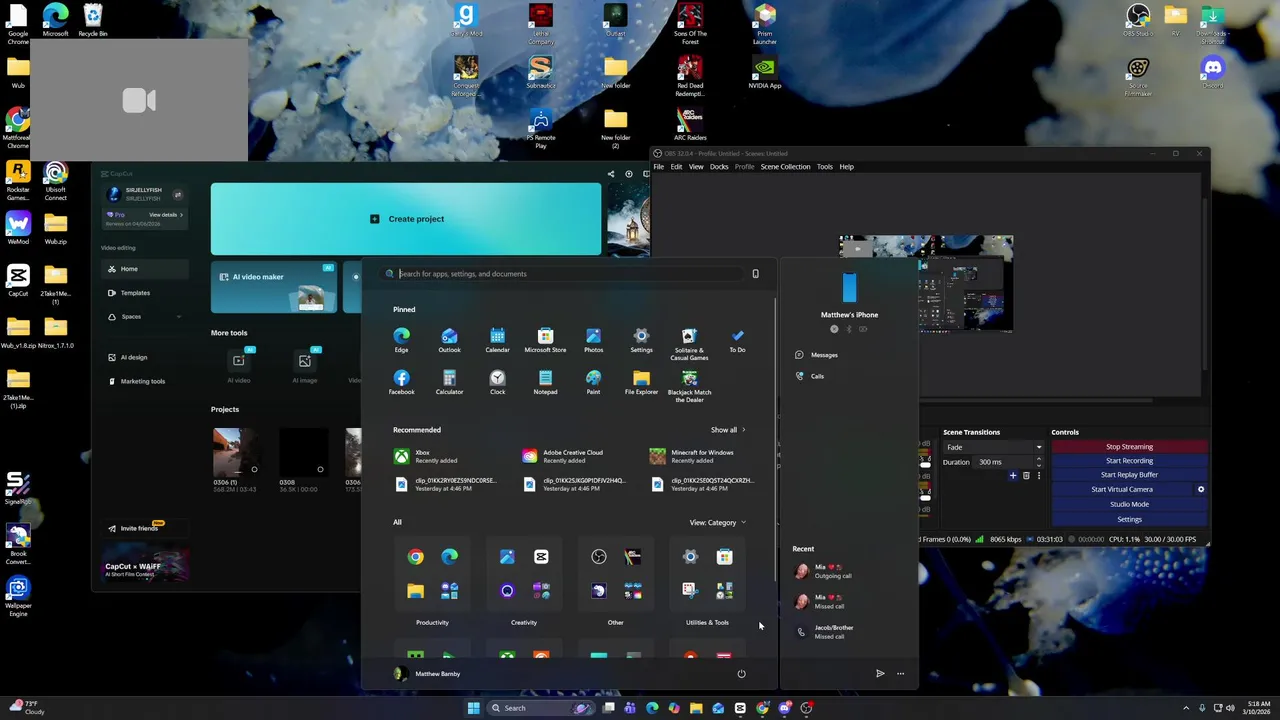1280x720 pixels.
Task: Open pinned Settings gear in Start
Action: pos(641,340)
